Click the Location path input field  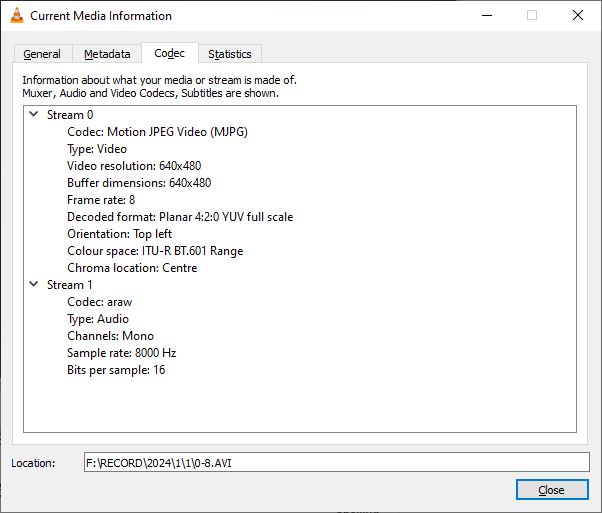[336, 463]
